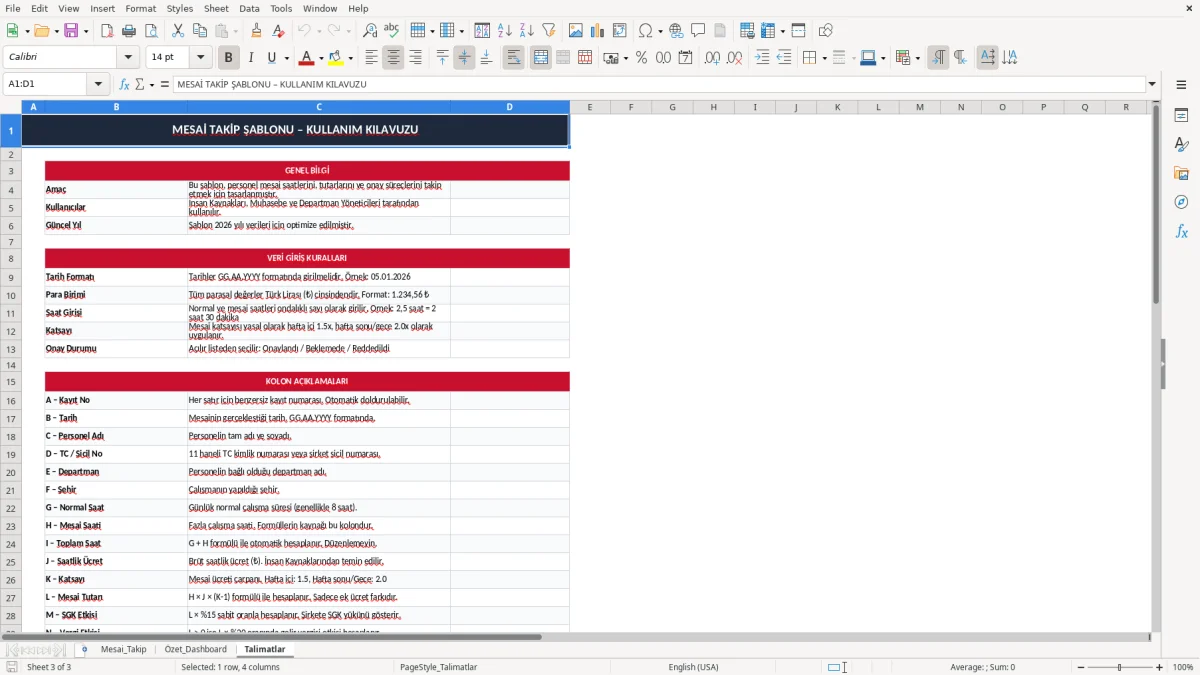This screenshot has width=1200, height=675.
Task: Click Zoom In plus button
Action: (1160, 667)
